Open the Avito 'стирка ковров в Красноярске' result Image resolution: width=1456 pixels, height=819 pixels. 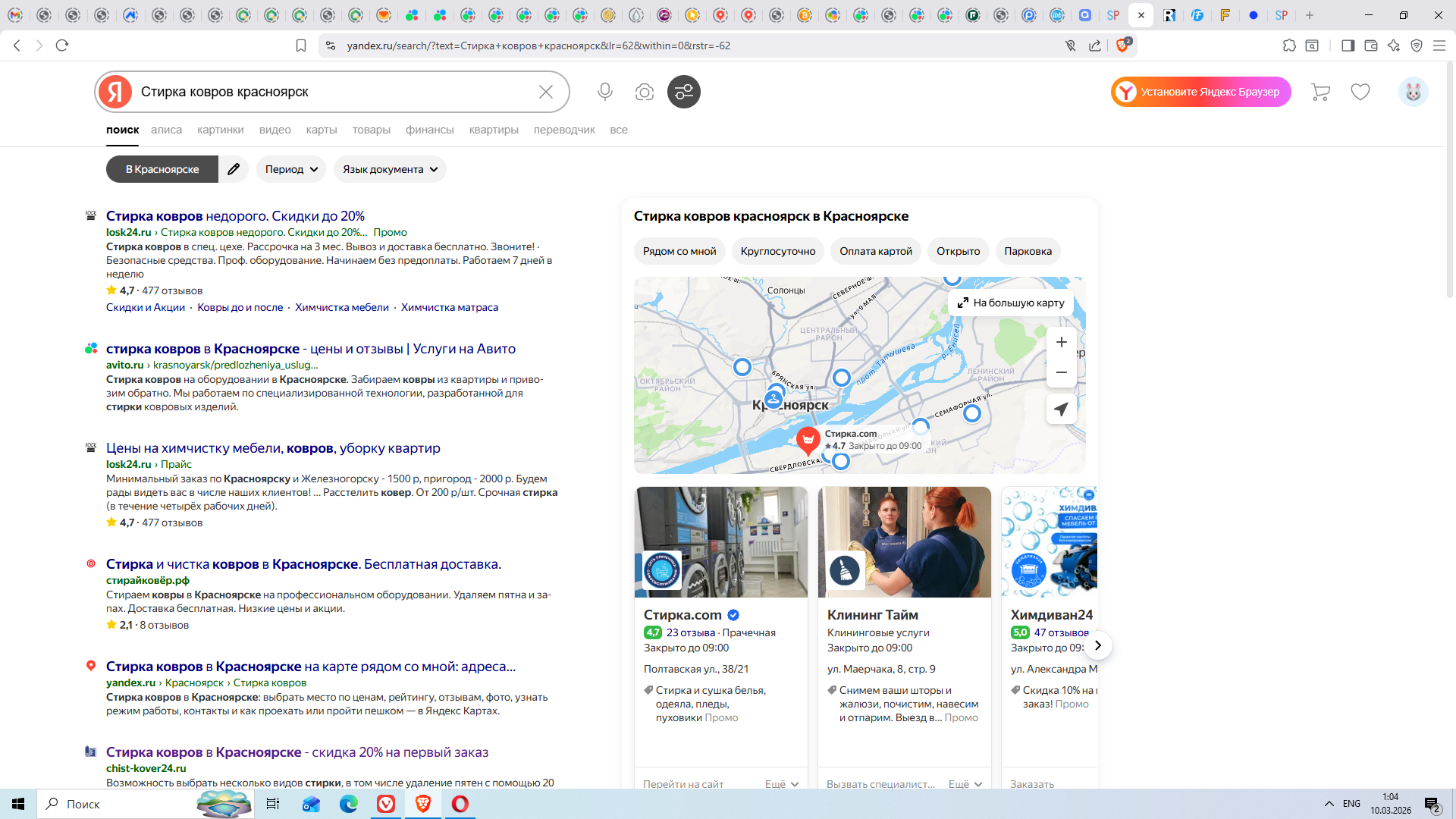click(x=310, y=349)
